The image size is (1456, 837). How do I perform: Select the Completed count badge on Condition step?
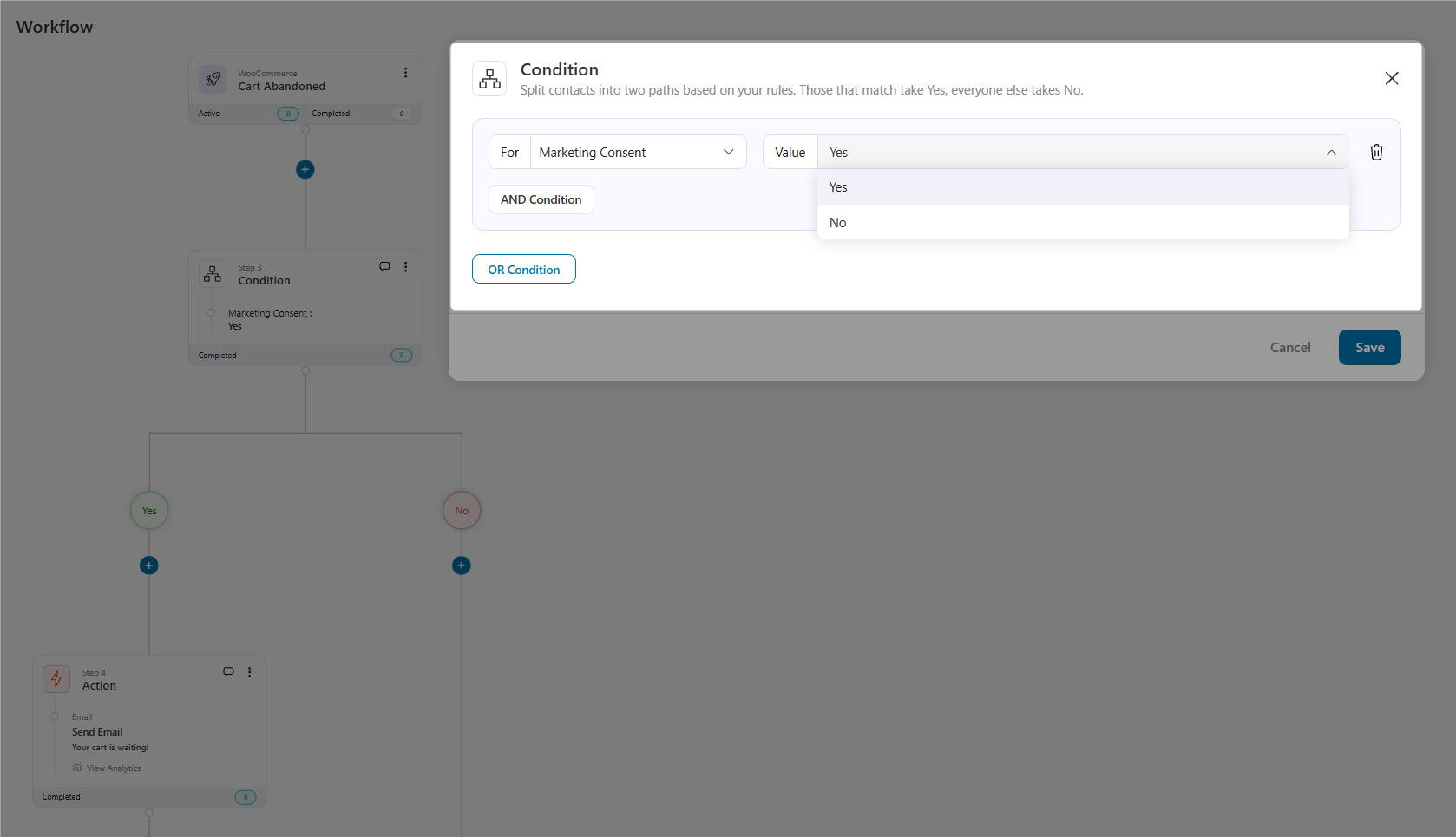pyautogui.click(x=402, y=355)
